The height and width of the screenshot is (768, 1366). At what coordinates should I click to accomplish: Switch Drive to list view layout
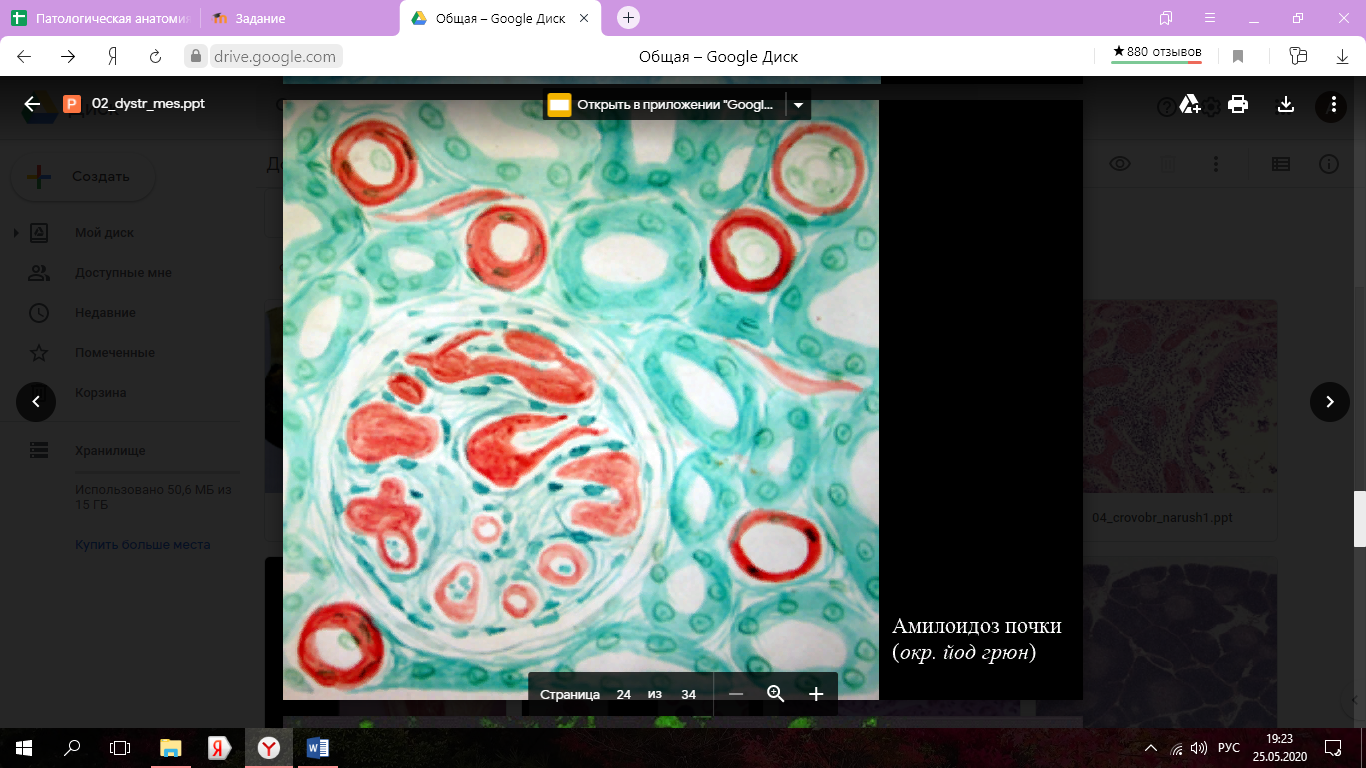[x=1280, y=164]
